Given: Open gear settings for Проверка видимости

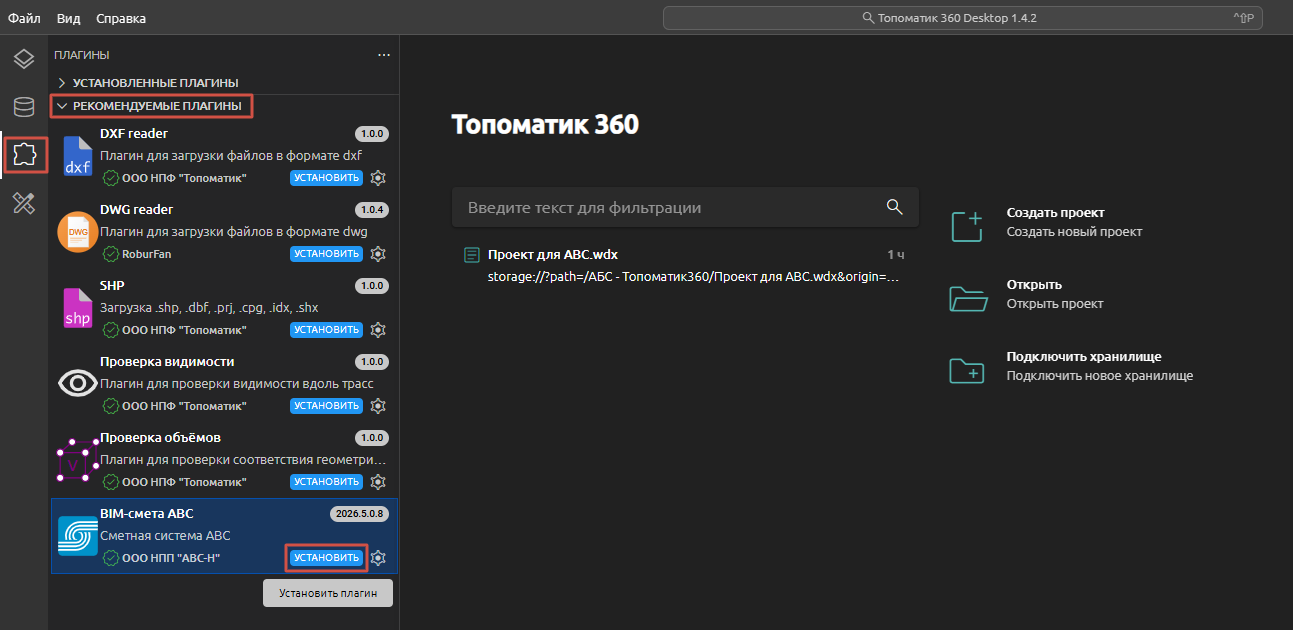Looking at the screenshot, I should [378, 406].
